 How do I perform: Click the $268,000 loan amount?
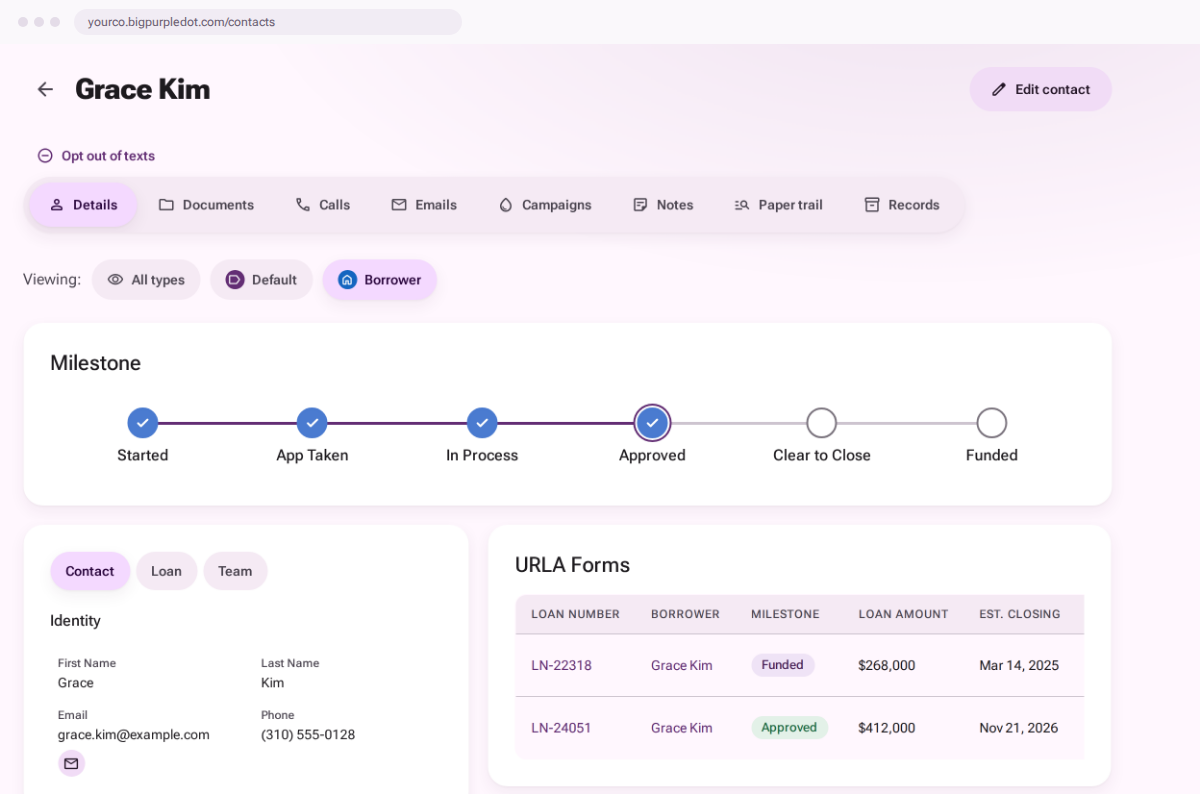pos(886,665)
